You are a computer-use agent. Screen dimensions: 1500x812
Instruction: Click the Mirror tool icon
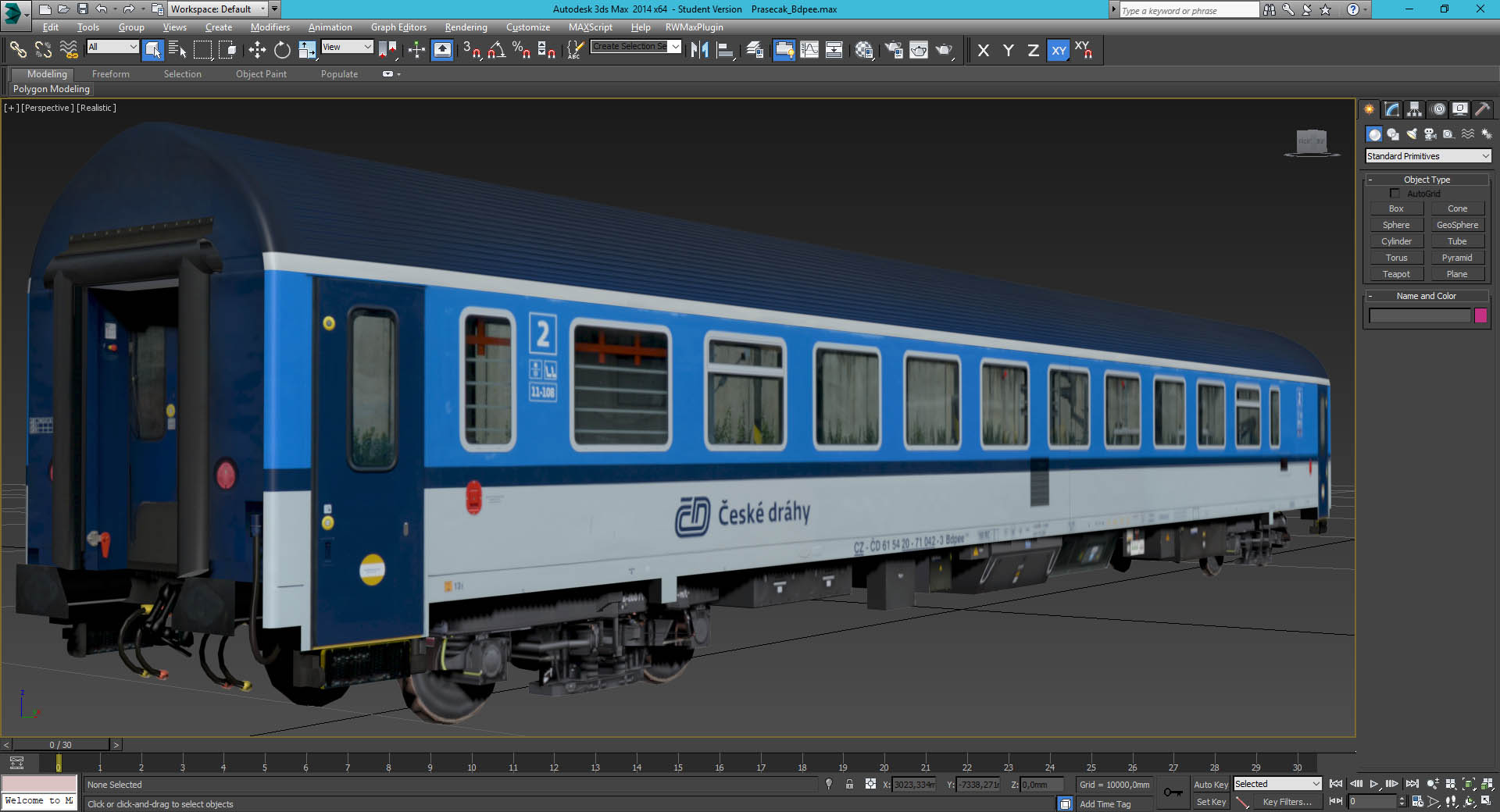click(x=700, y=50)
